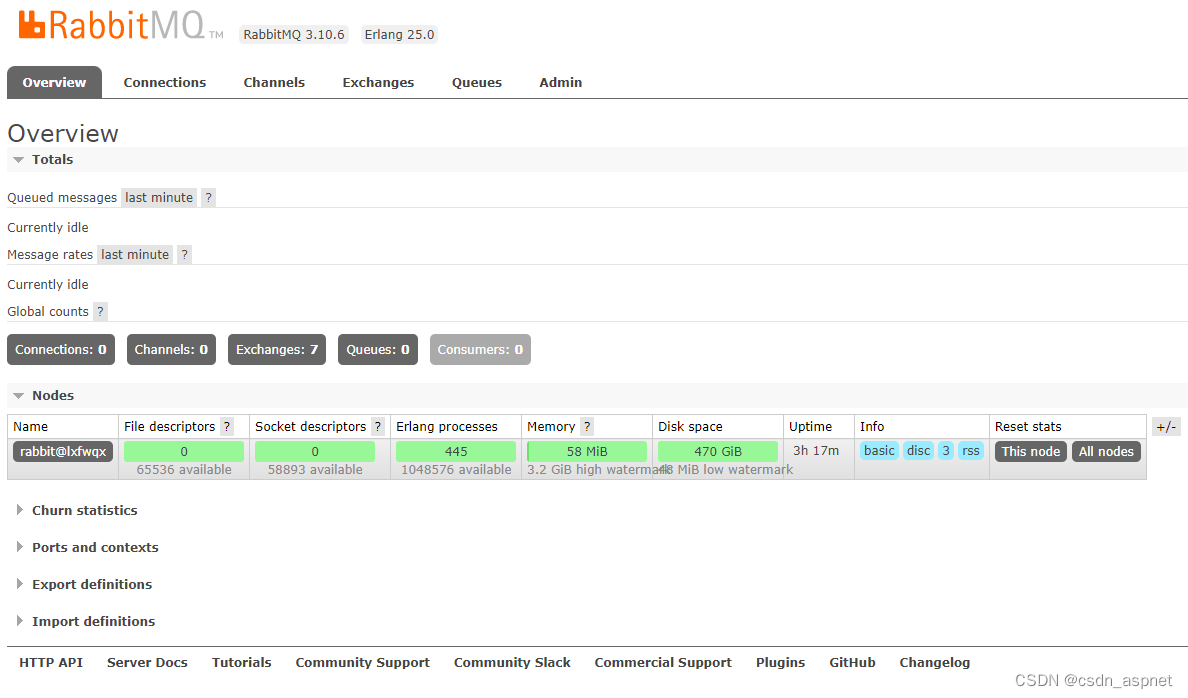The image size is (1188, 698).
Task: Open Memory column help icon
Action: pos(587,427)
